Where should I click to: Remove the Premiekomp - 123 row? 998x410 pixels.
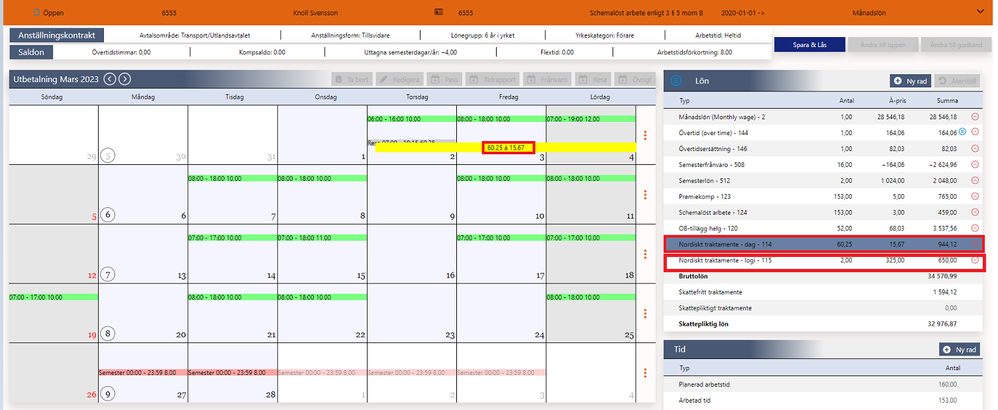click(974, 196)
